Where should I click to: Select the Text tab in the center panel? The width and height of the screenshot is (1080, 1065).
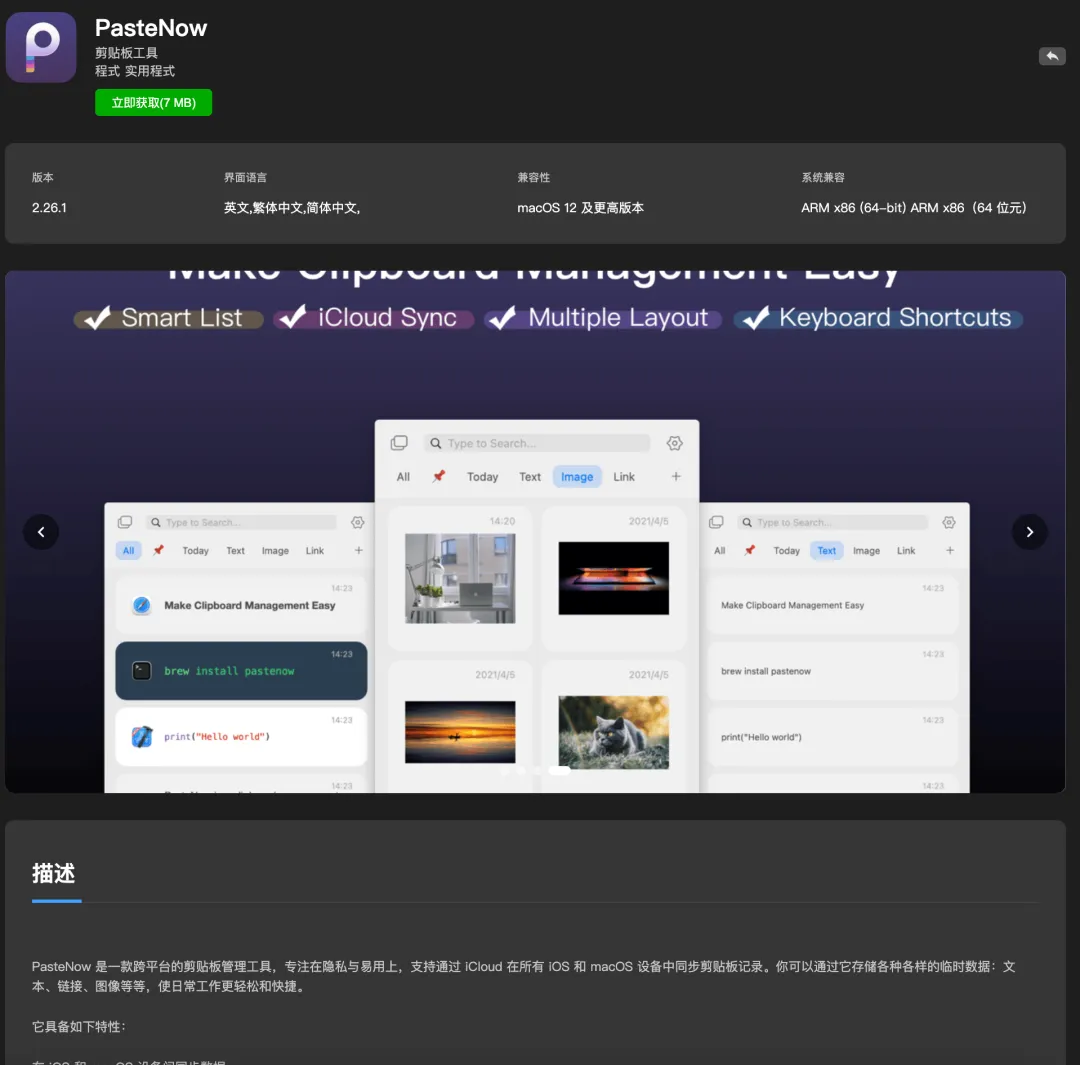(x=530, y=477)
